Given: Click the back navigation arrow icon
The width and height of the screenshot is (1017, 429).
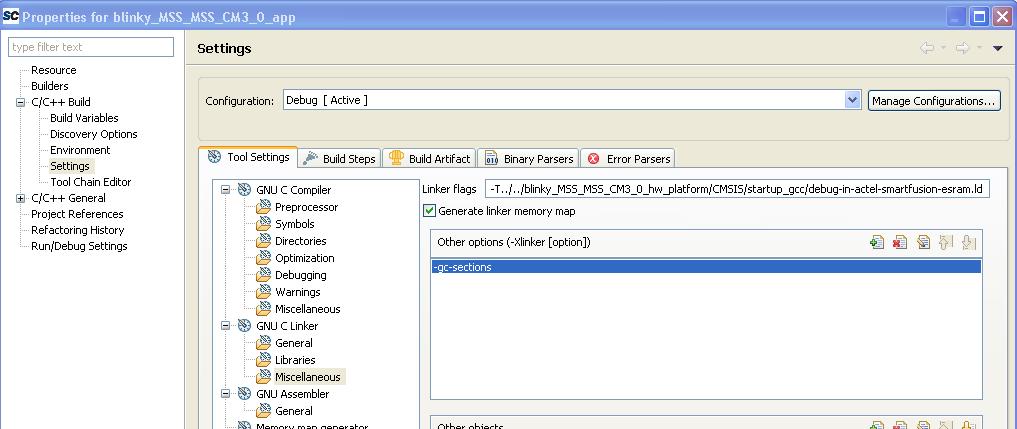Looking at the screenshot, I should click(x=928, y=48).
